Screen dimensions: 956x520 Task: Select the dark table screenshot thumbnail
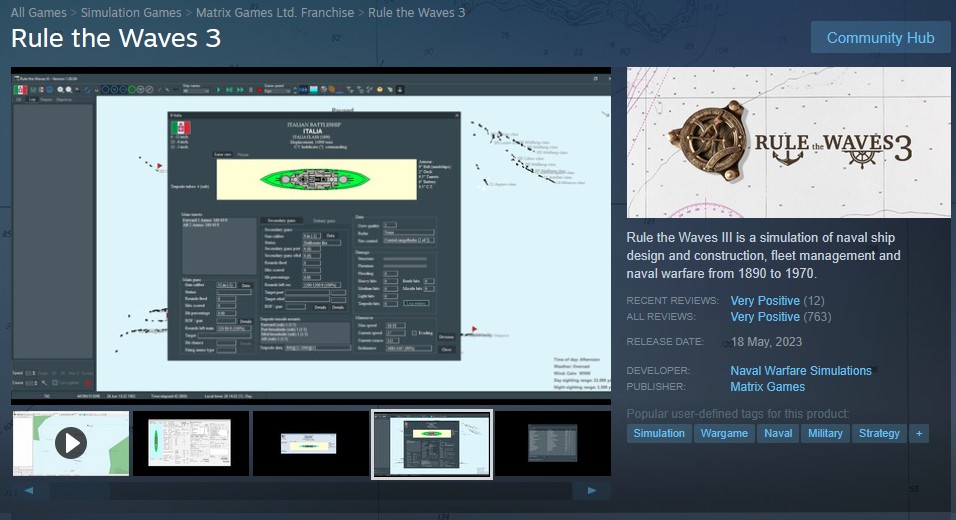[553, 443]
